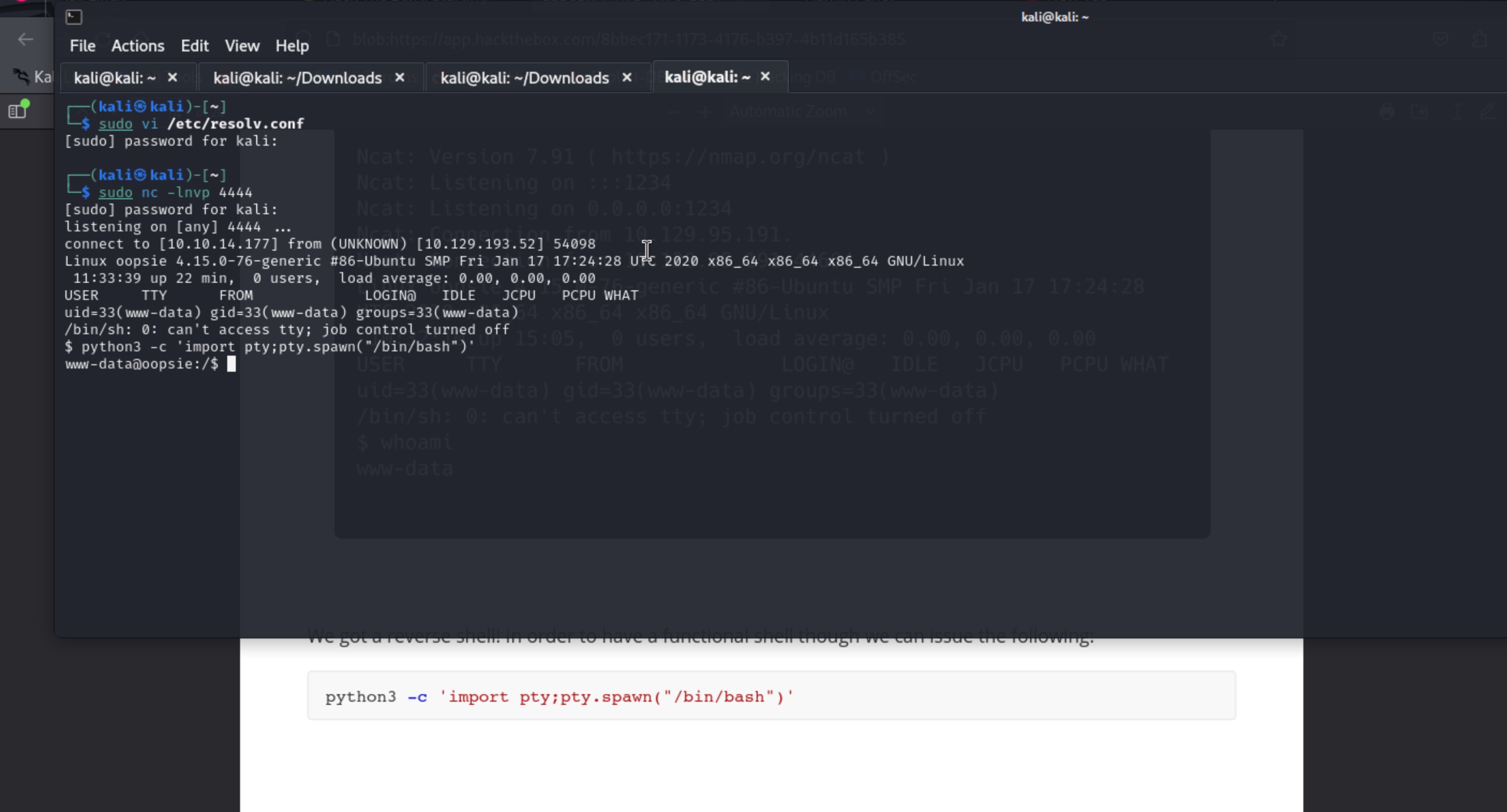The height and width of the screenshot is (812, 1507).
Task: Select the rightmost active kali@kali: ~ tab
Action: [707, 77]
